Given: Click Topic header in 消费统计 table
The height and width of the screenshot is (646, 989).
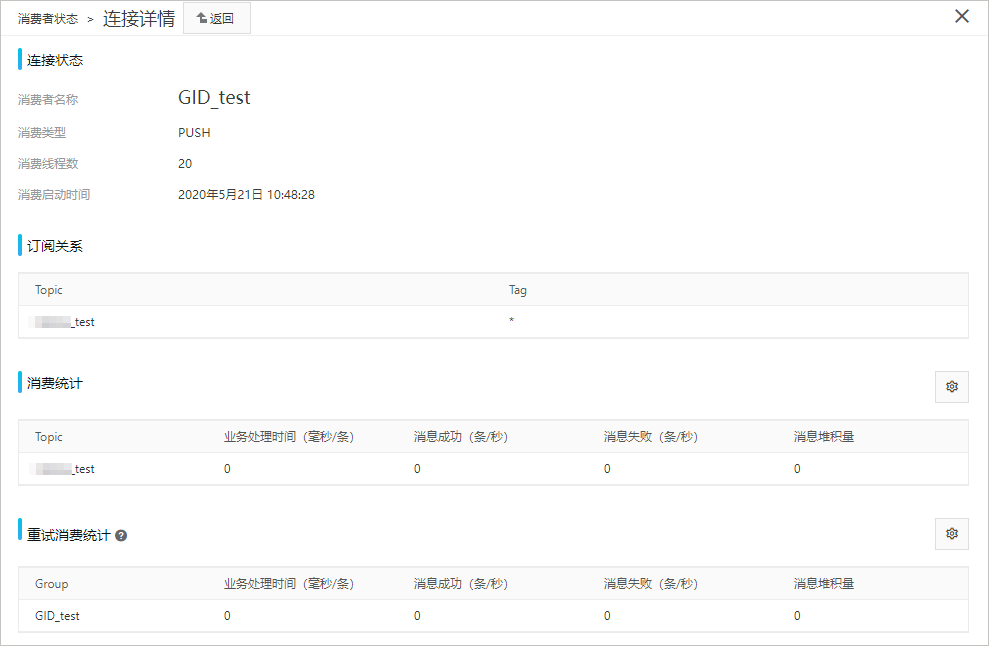Looking at the screenshot, I should [49, 437].
